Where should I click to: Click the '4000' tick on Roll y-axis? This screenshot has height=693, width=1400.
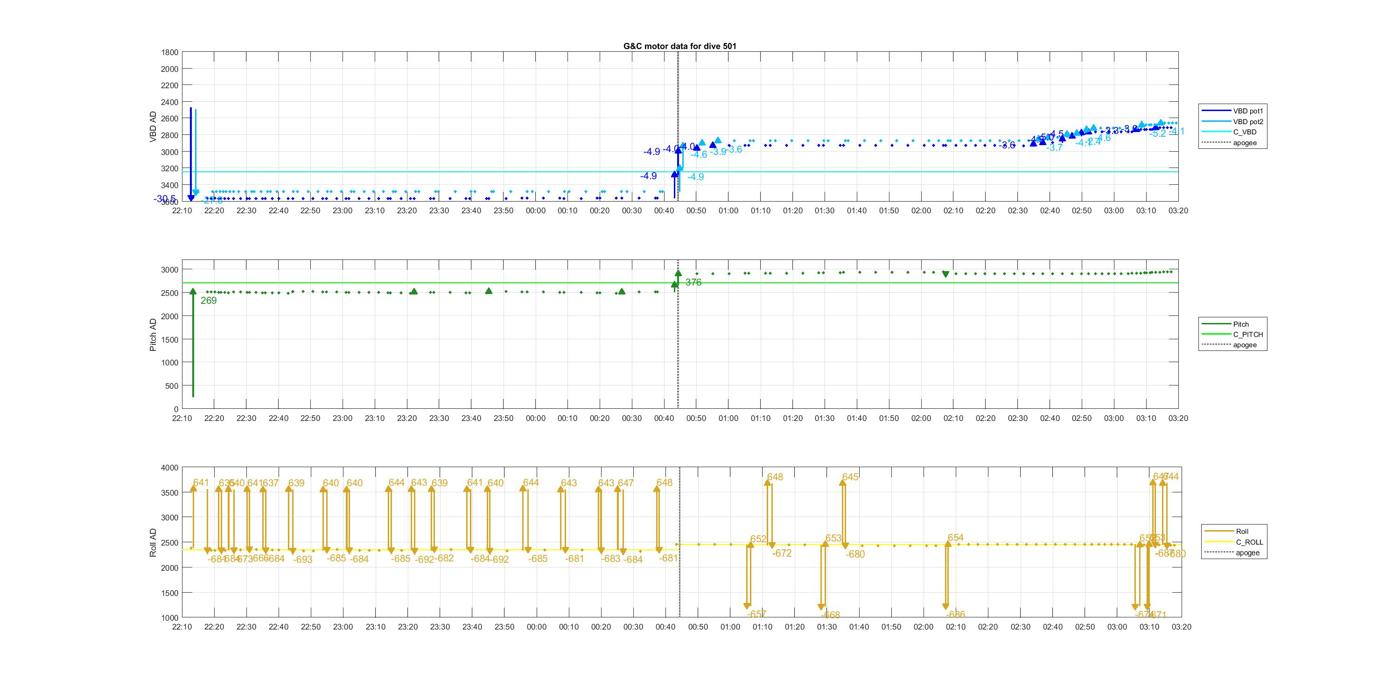click(170, 467)
